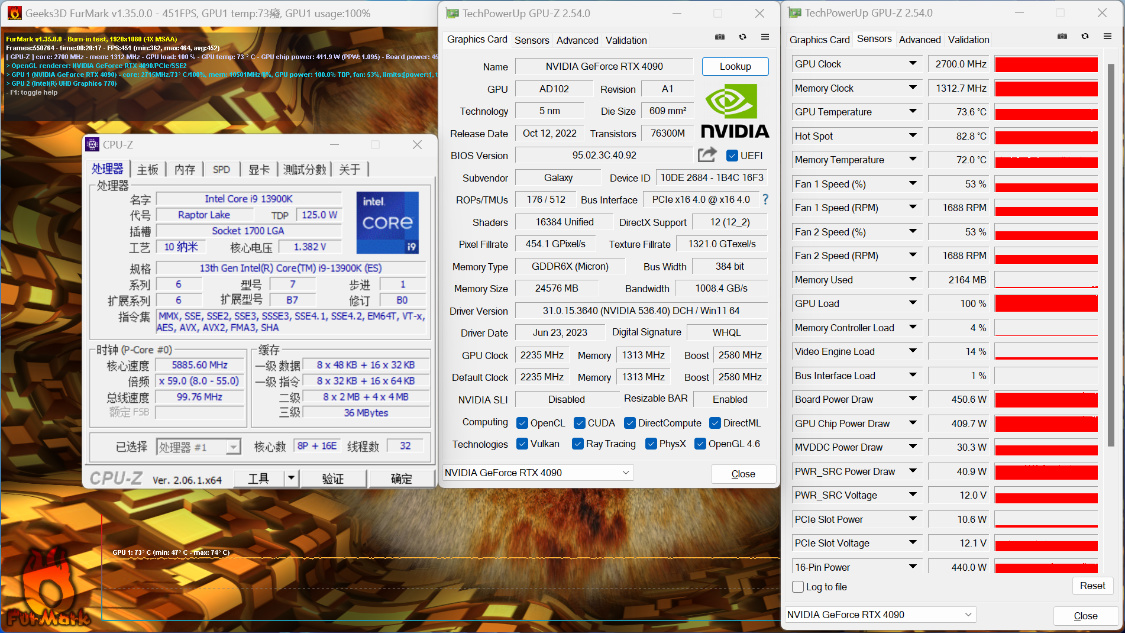Click the Video Engine Load sensor graph

[1046, 352]
